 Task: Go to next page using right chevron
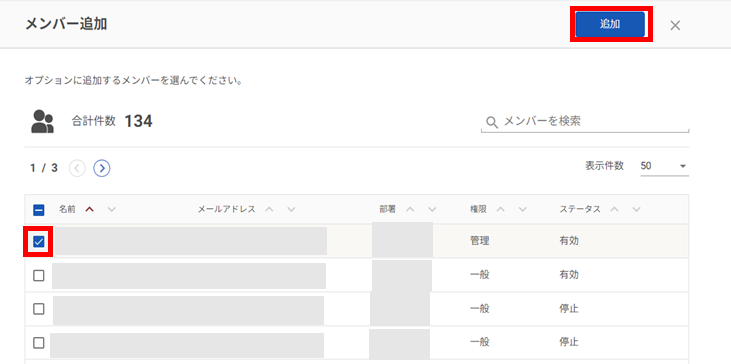pos(102,168)
